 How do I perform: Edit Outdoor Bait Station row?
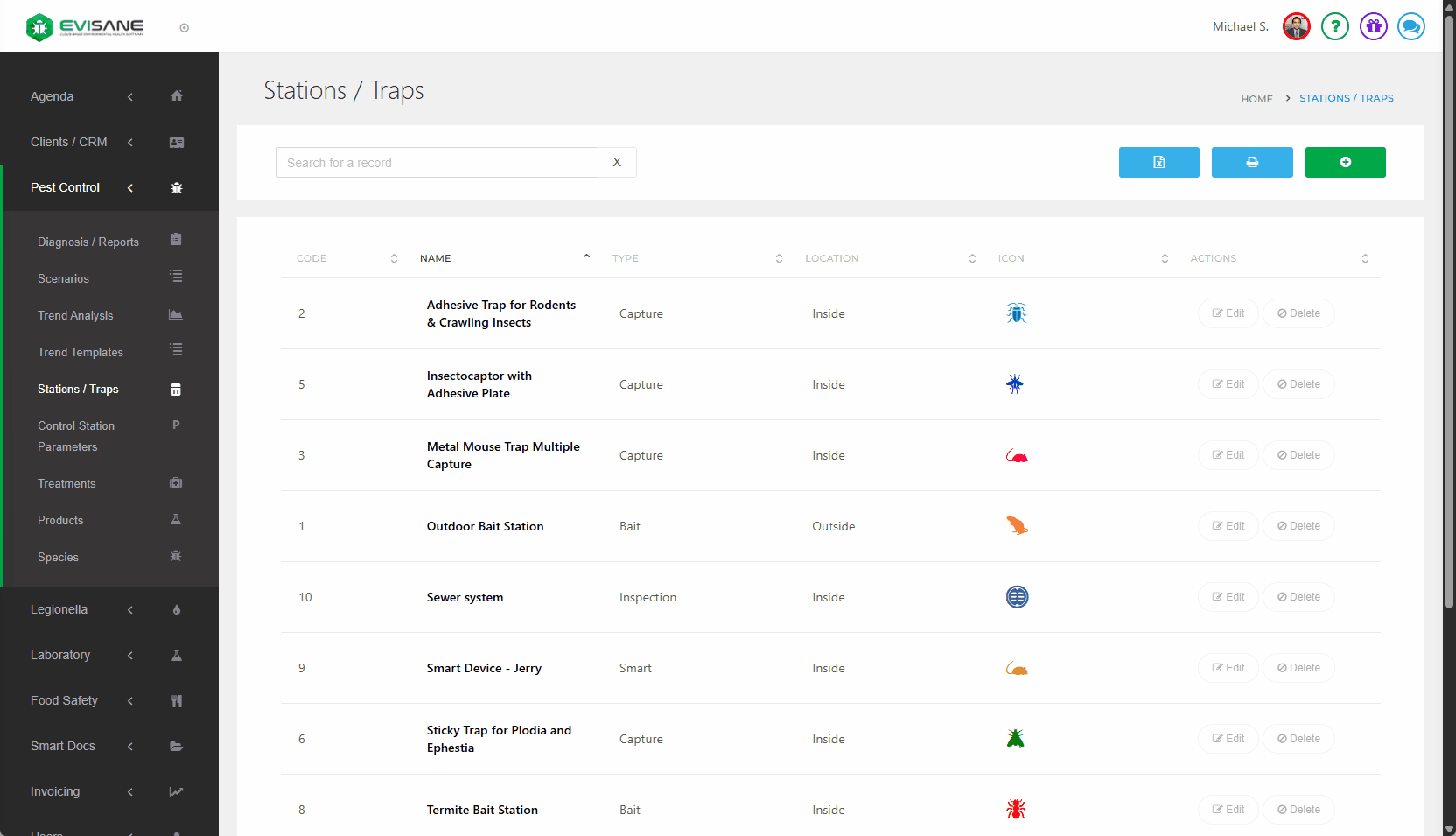tap(1228, 526)
